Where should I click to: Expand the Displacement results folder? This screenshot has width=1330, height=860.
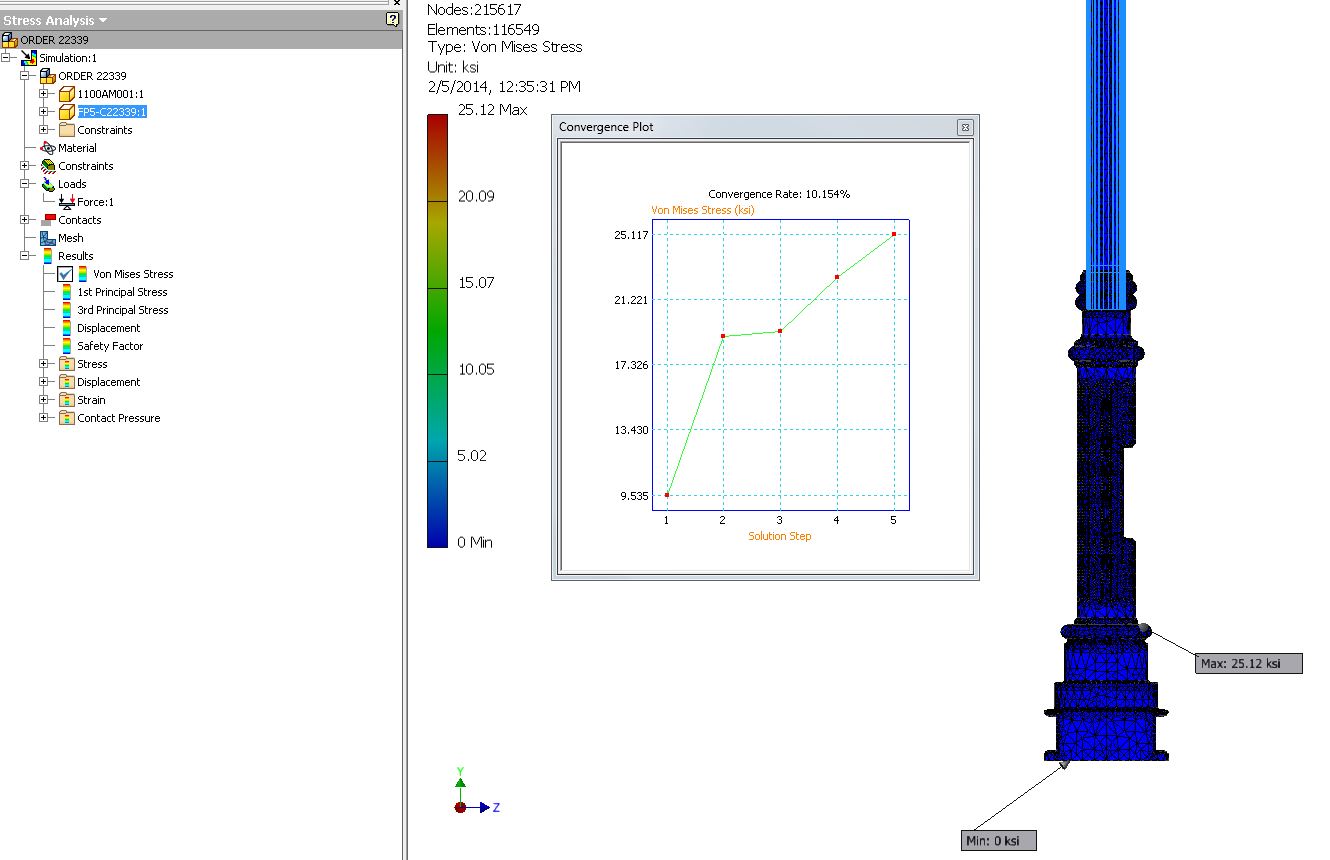pyautogui.click(x=44, y=382)
